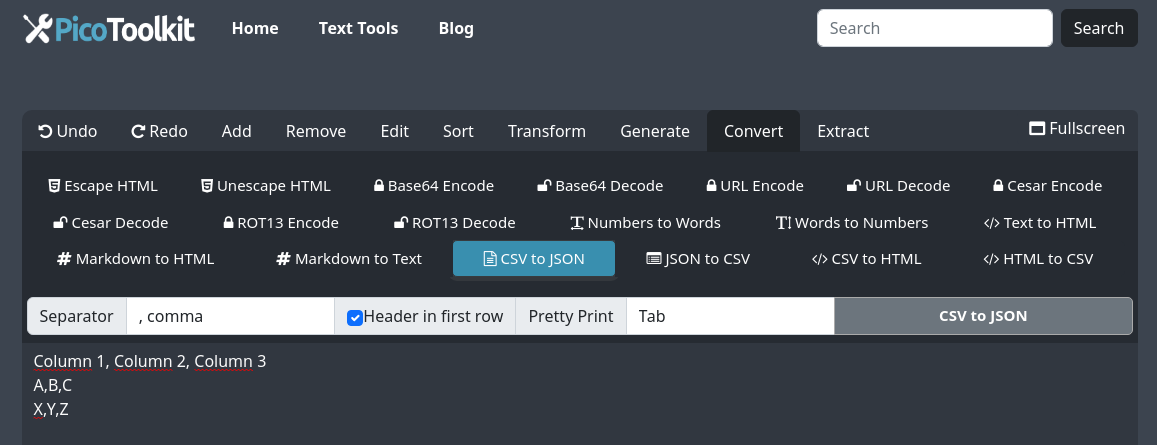Uncheck Header in first row checkbox
1157x445 pixels.
355,317
